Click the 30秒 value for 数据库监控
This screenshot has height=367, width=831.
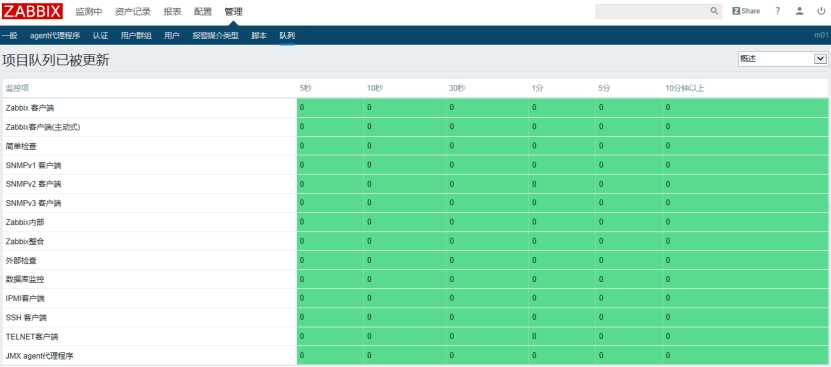[452, 279]
